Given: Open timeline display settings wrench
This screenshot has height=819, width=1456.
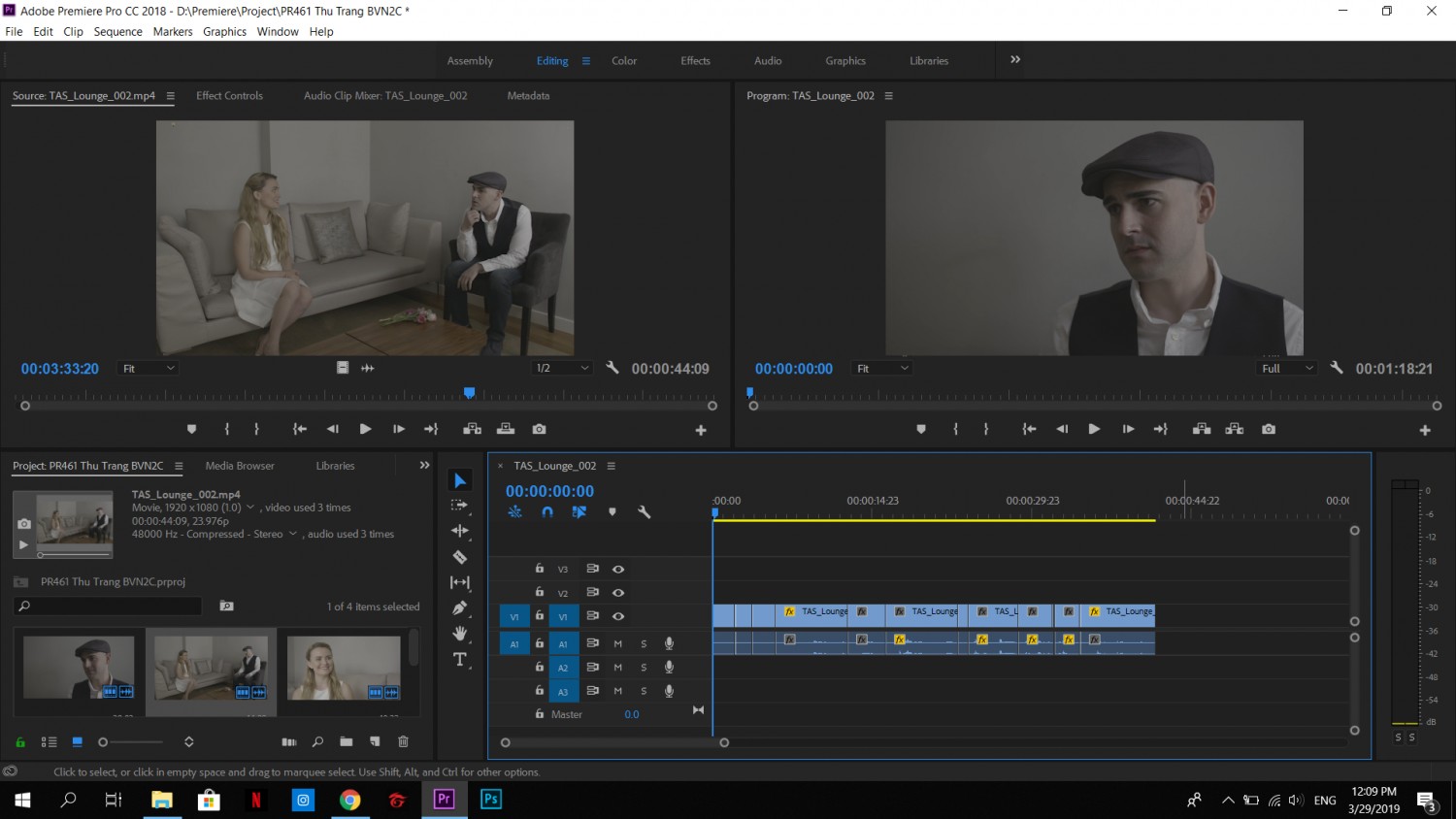Looking at the screenshot, I should [644, 512].
